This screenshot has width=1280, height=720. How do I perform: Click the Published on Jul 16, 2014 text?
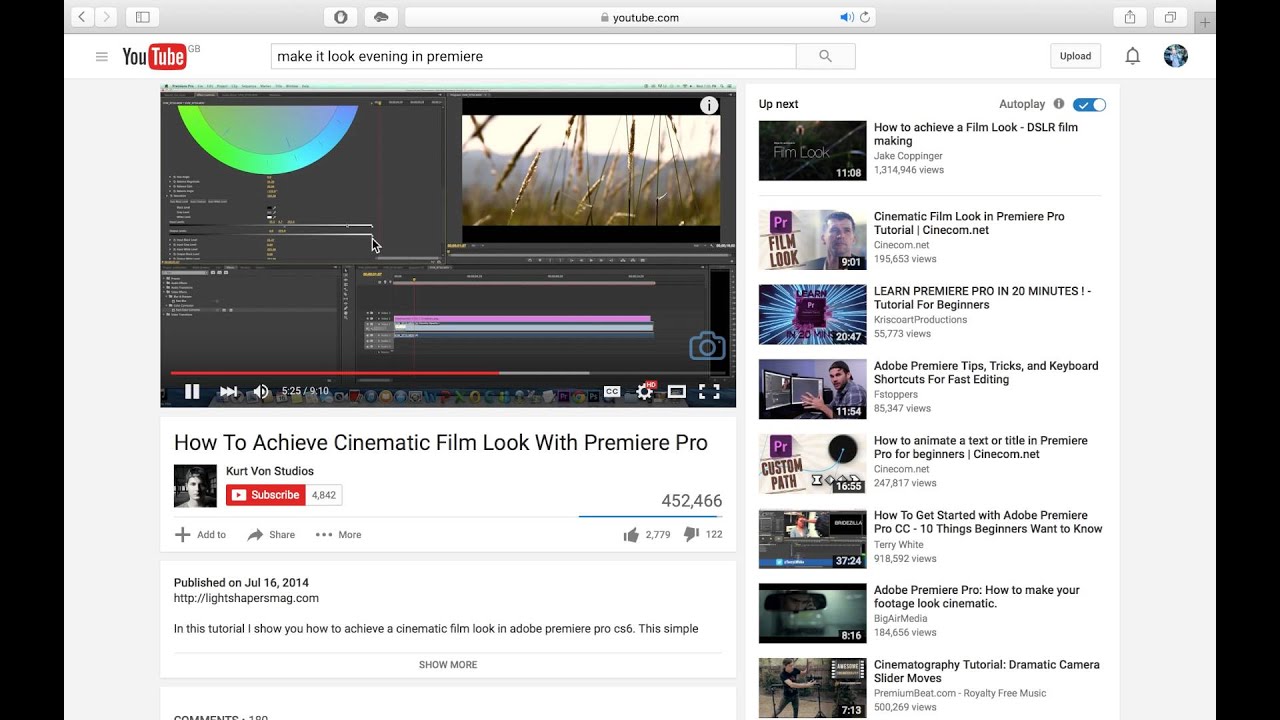click(241, 583)
